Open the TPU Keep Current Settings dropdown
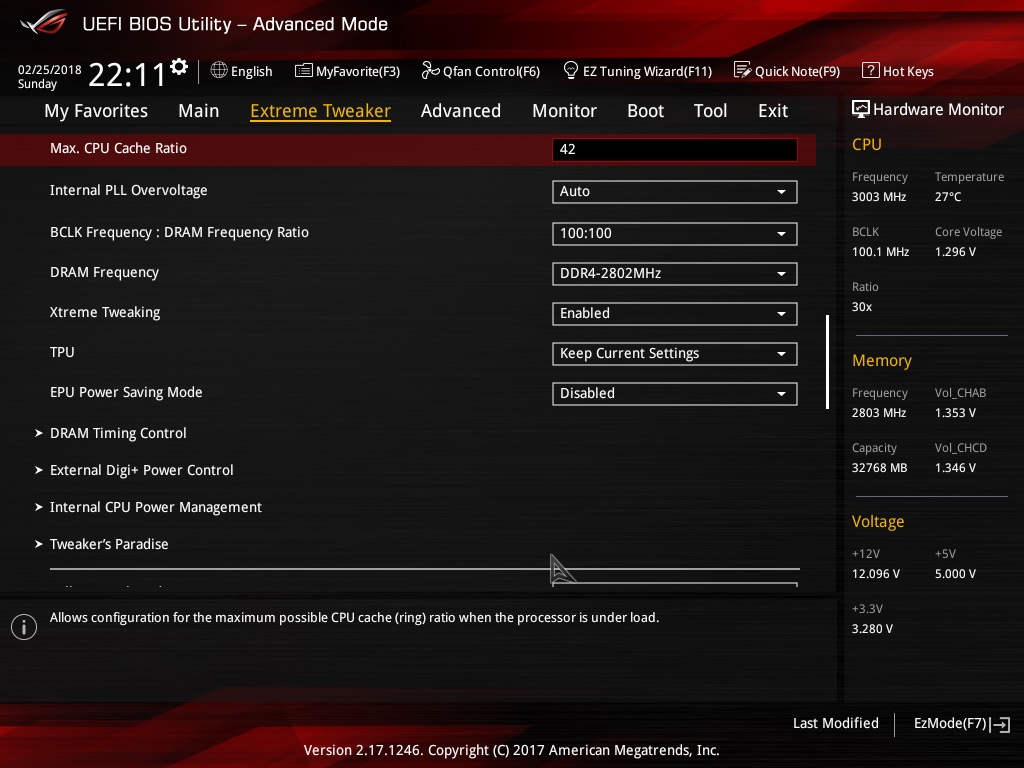Image resolution: width=1024 pixels, height=768 pixels. (675, 353)
